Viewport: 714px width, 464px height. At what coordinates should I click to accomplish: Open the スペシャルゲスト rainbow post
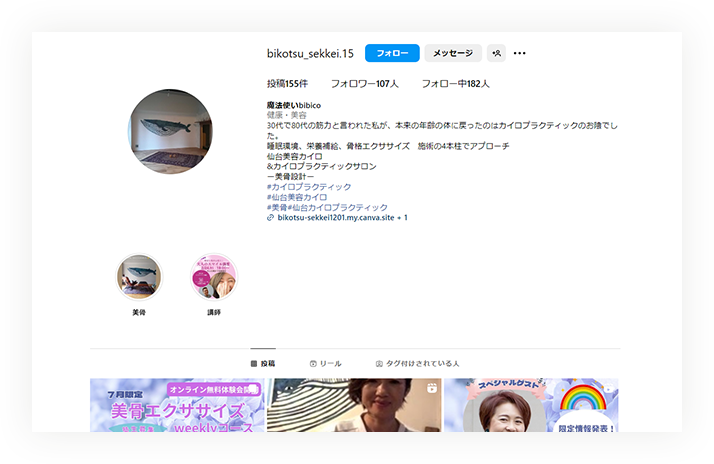(x=531, y=405)
